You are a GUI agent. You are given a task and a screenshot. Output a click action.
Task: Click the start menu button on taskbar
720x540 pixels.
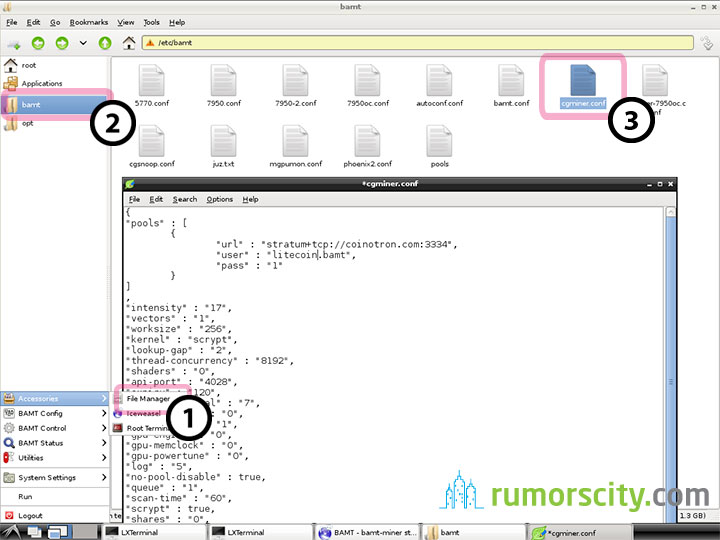[x=10, y=532]
